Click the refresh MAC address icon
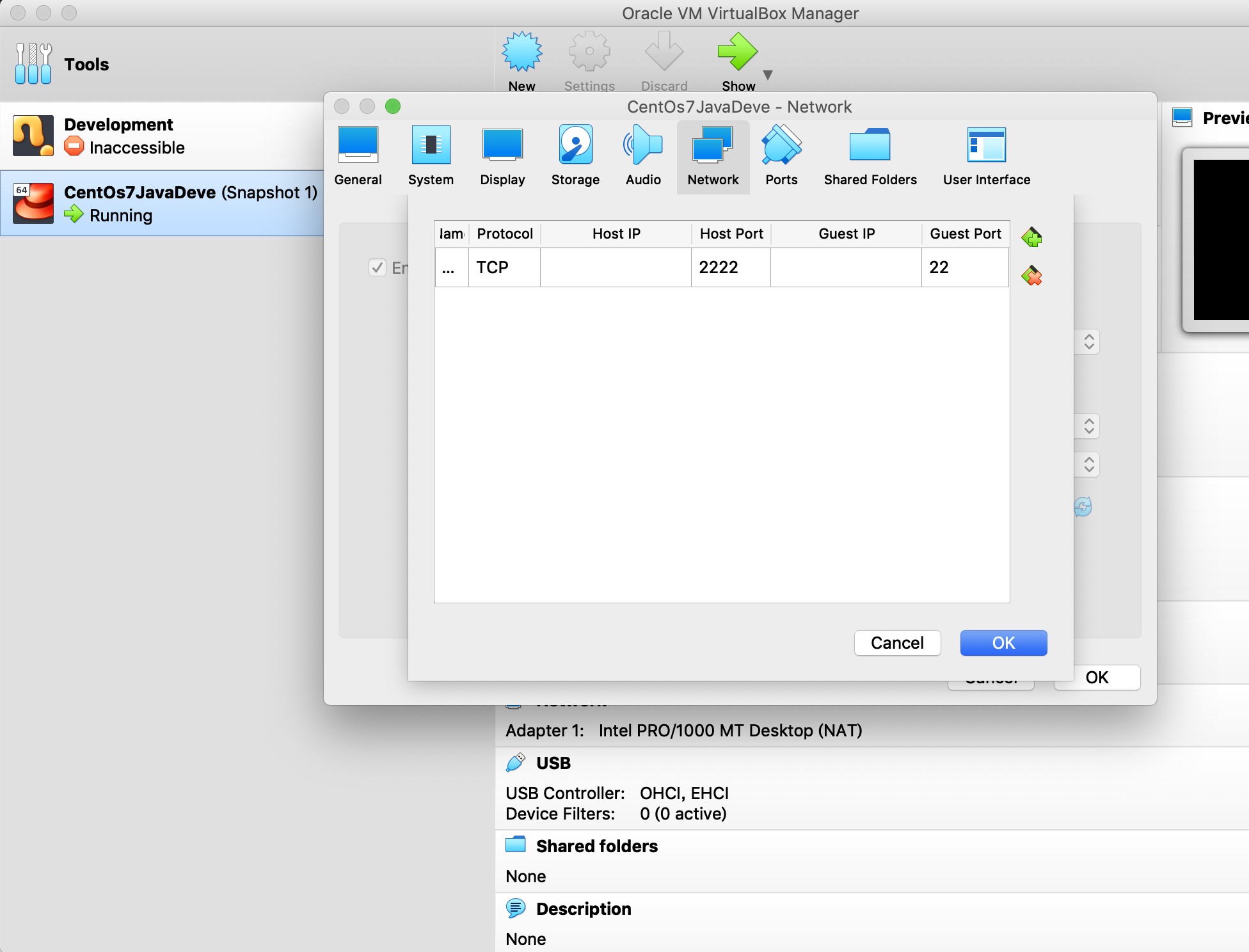Viewport: 1249px width, 952px height. [1083, 507]
